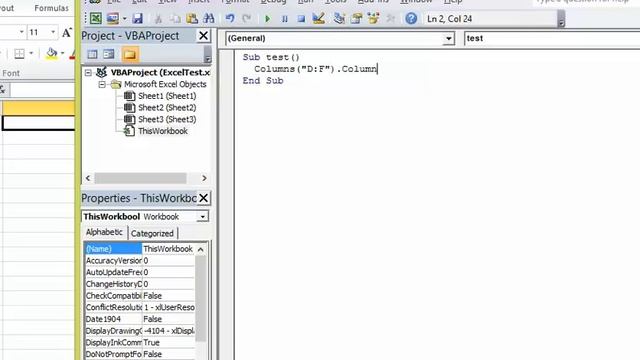Toggle Design Mode icon
Viewport: 640px width, 360px height.
click(318, 18)
